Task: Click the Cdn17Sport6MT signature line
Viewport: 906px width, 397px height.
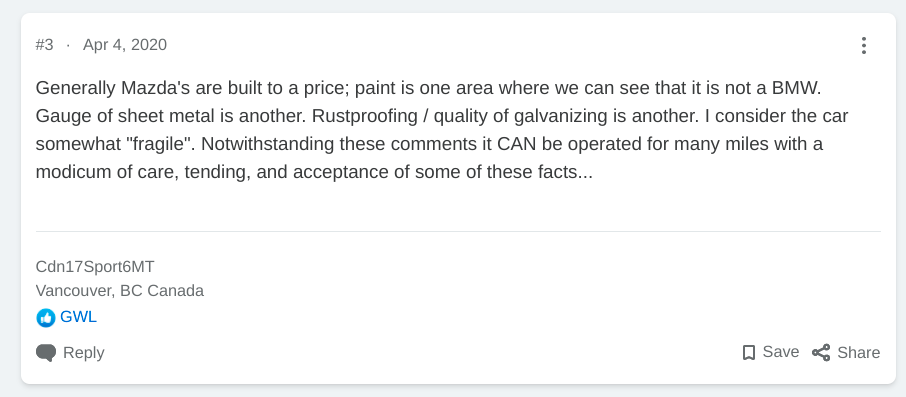Action: 95,267
